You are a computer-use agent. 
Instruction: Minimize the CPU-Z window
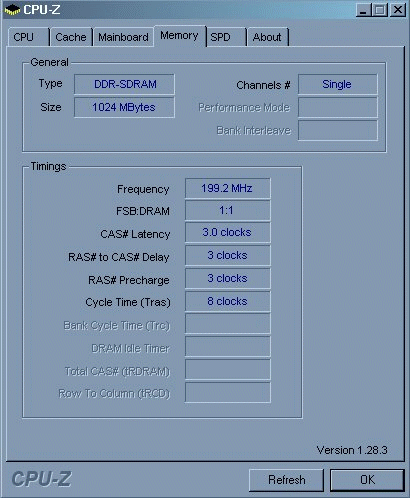pos(363,10)
